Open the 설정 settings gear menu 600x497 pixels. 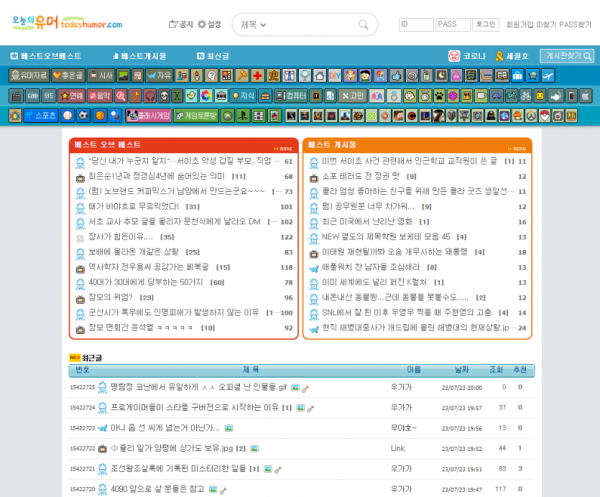(209, 24)
